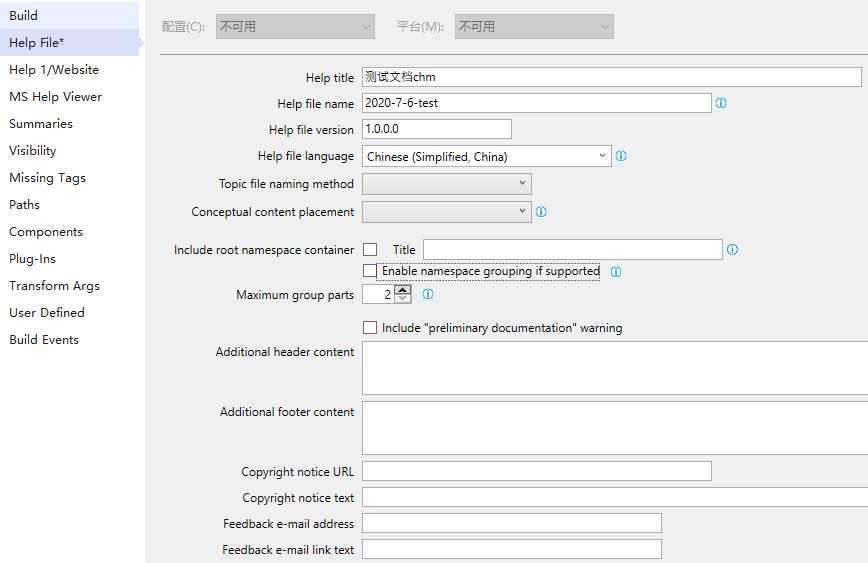Screen dimensions: 868x563
Task: Click the Help title text field
Action: pos(611,77)
